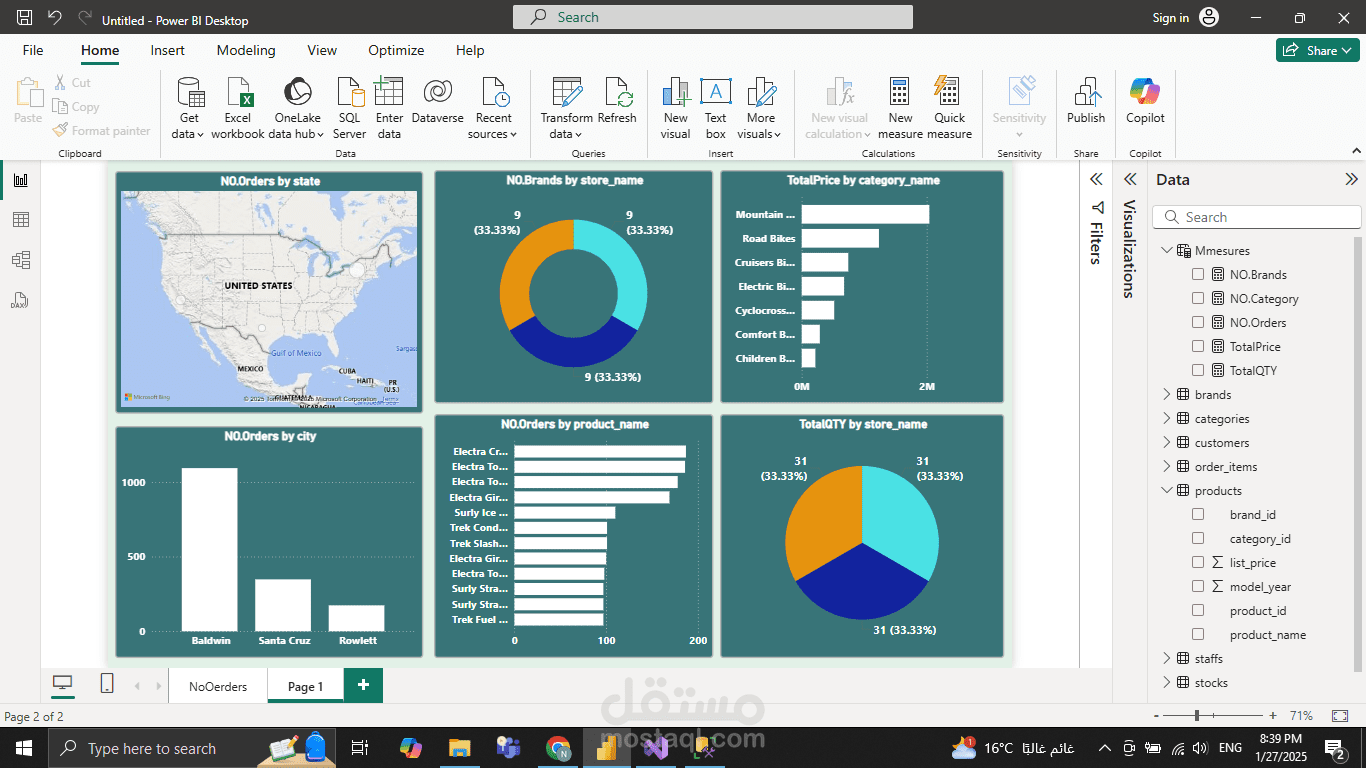Image resolution: width=1366 pixels, height=768 pixels.
Task: Connect to SQL Server icon
Action: coord(350,92)
